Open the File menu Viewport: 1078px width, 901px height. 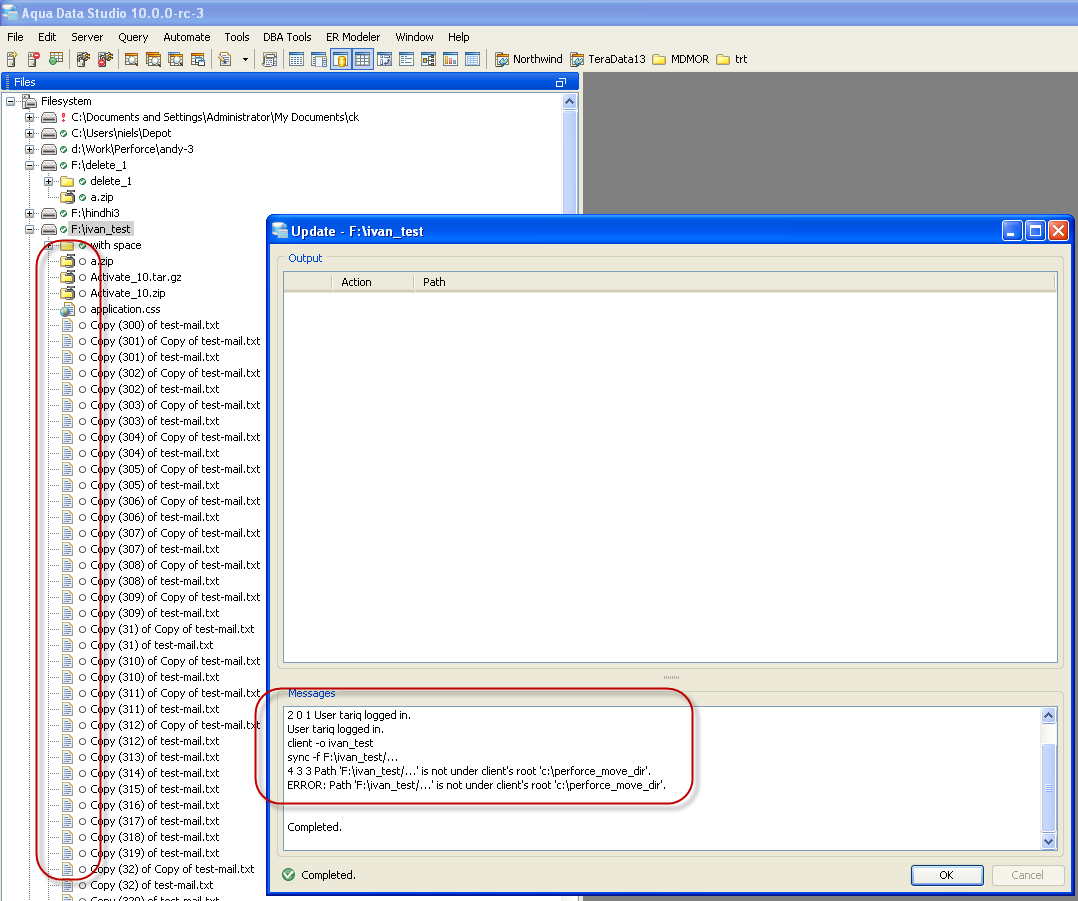[x=15, y=37]
